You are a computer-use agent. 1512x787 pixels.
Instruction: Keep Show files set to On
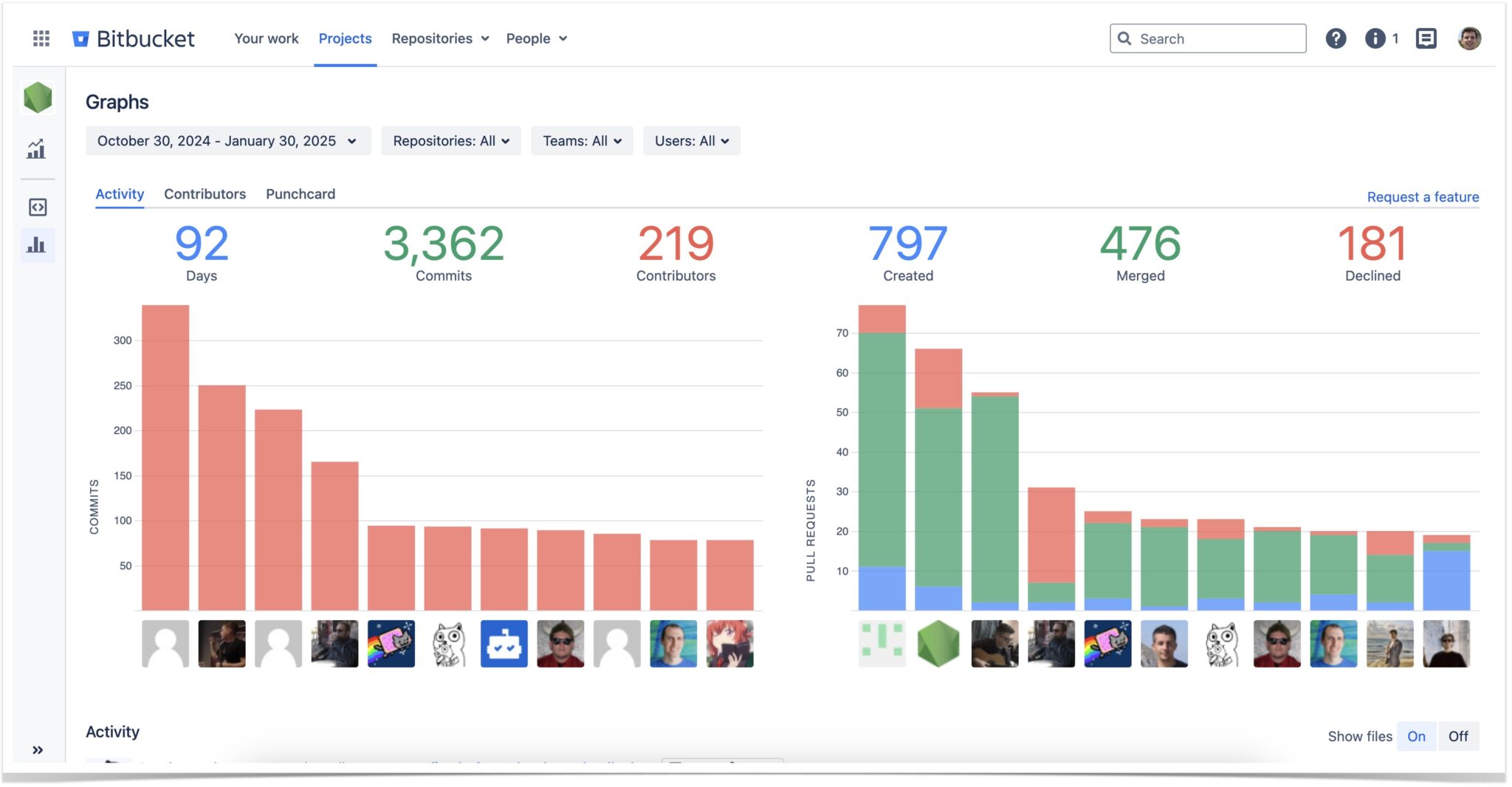pos(1417,736)
